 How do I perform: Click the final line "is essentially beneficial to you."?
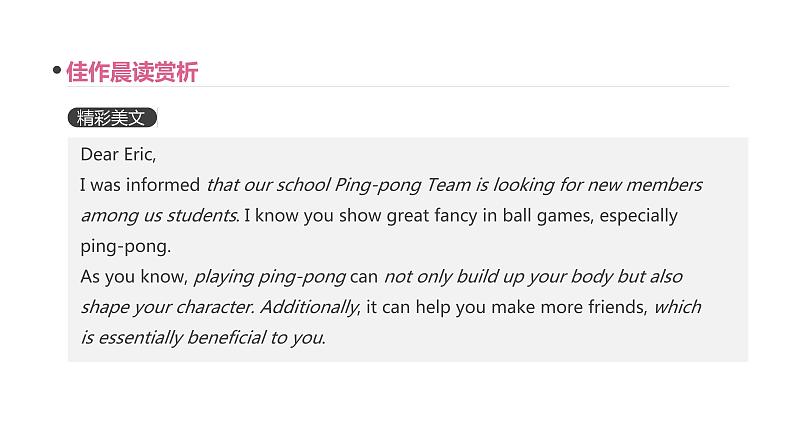tap(203, 337)
